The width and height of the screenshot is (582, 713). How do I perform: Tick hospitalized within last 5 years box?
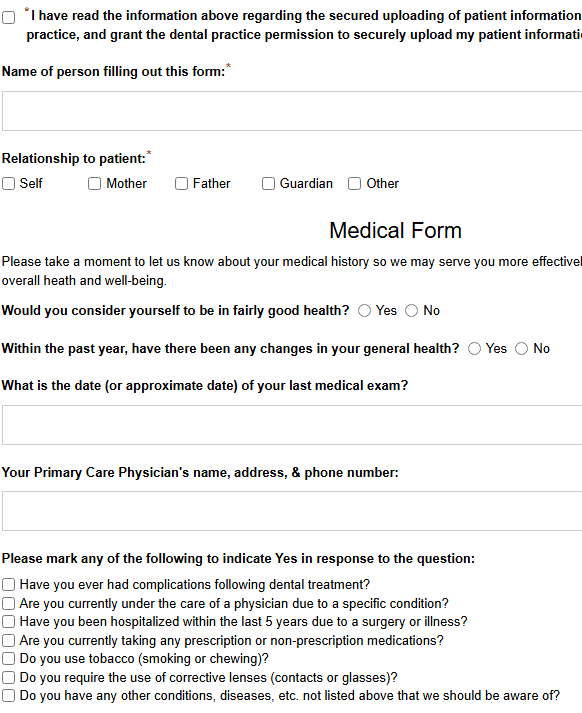(9, 622)
